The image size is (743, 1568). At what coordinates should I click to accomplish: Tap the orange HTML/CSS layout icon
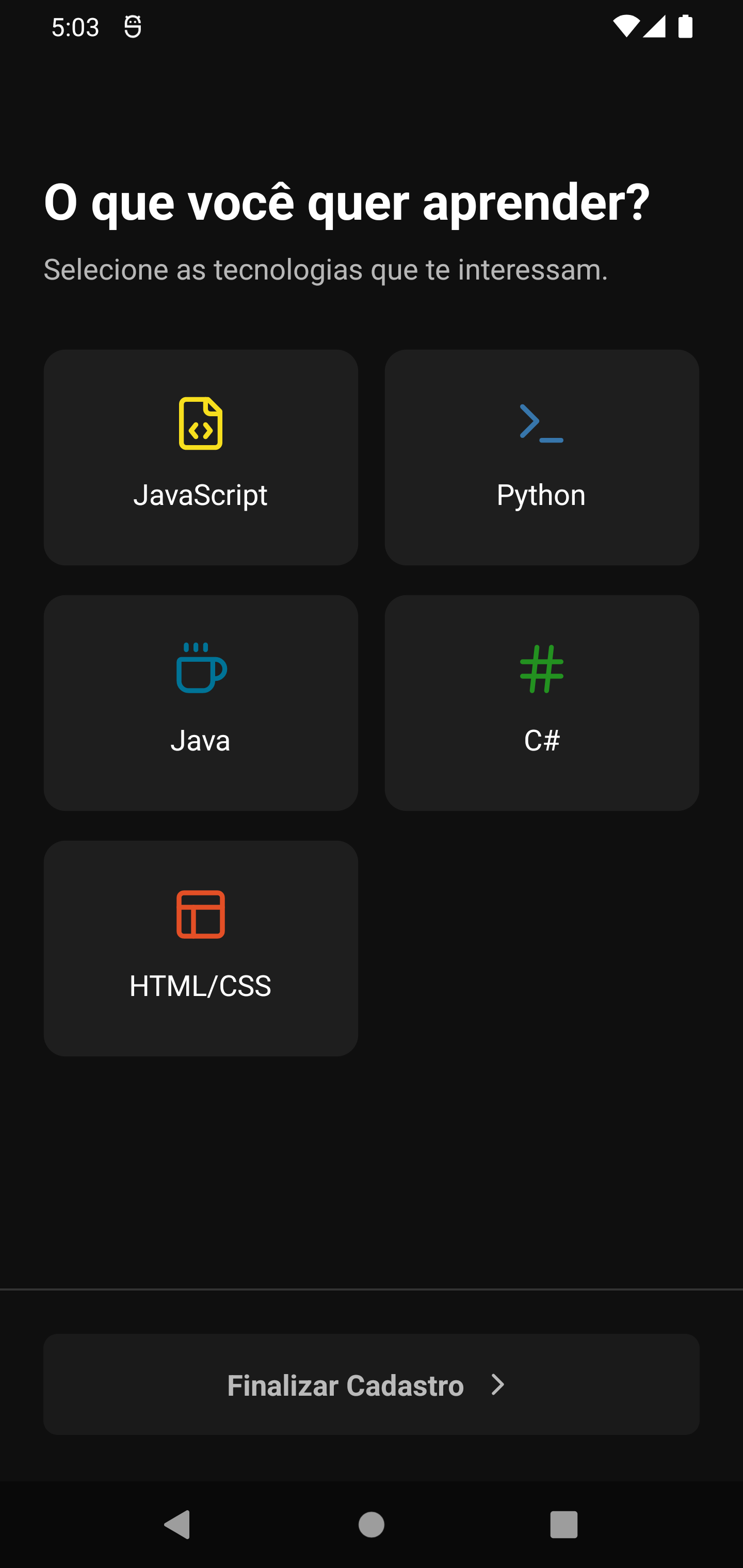200,914
